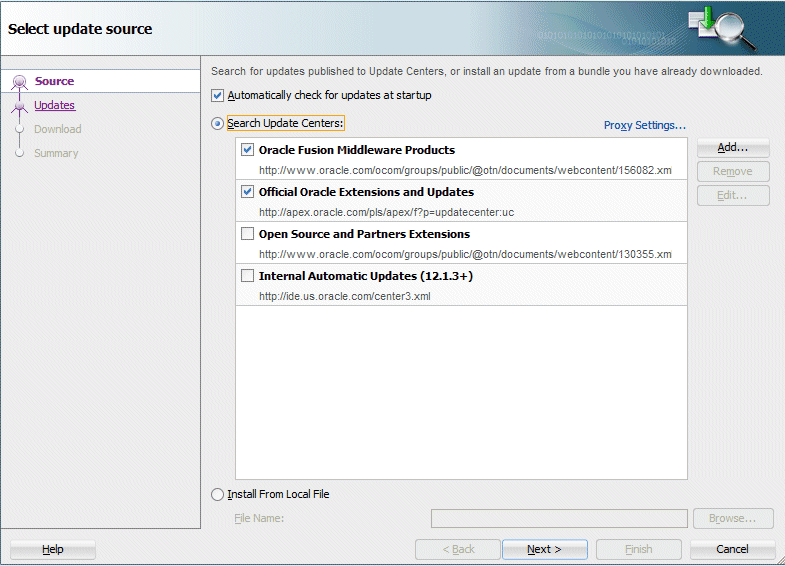Go back with the Back button
The image size is (785, 566).
click(458, 549)
